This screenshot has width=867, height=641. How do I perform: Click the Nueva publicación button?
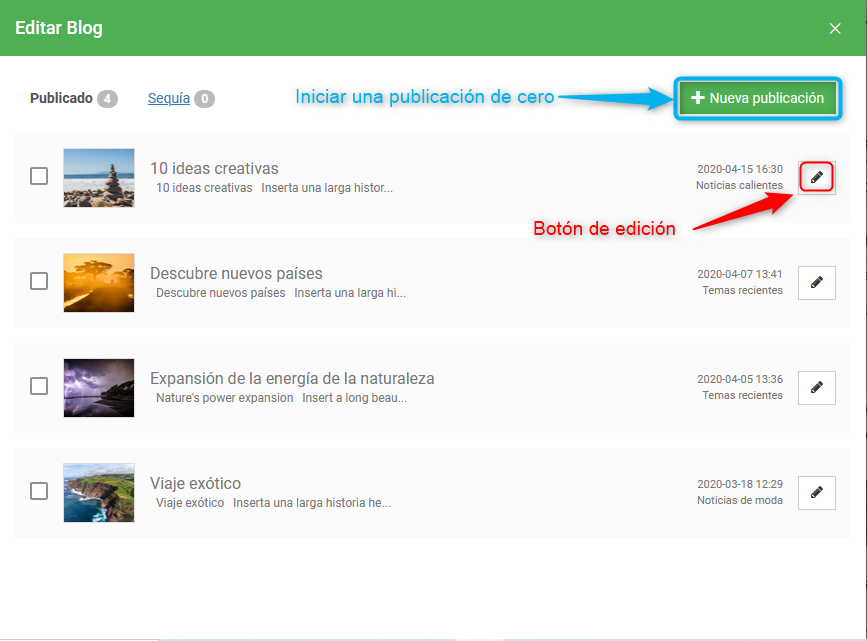758,98
